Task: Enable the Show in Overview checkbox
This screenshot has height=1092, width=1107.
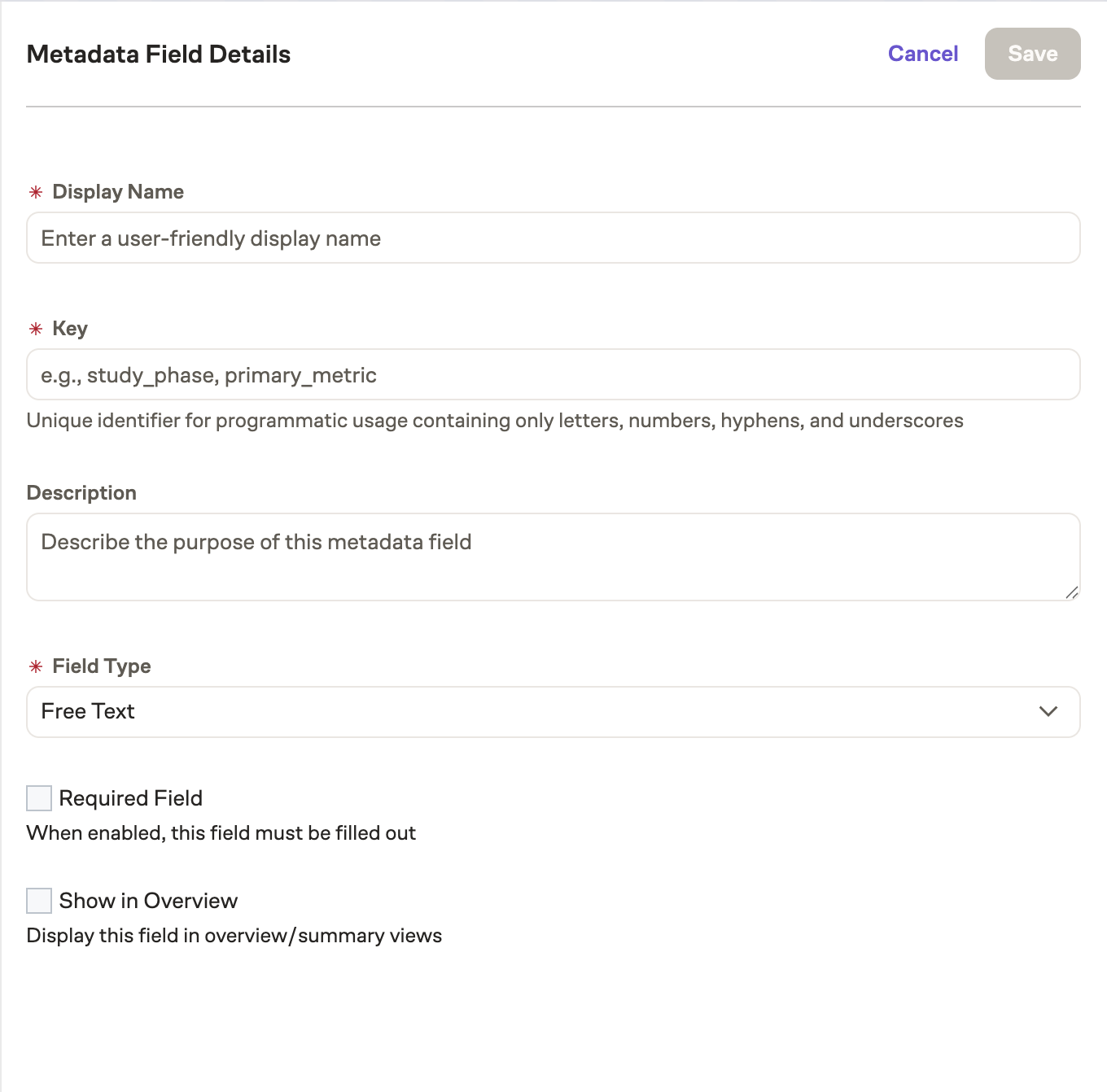Action: point(38,901)
